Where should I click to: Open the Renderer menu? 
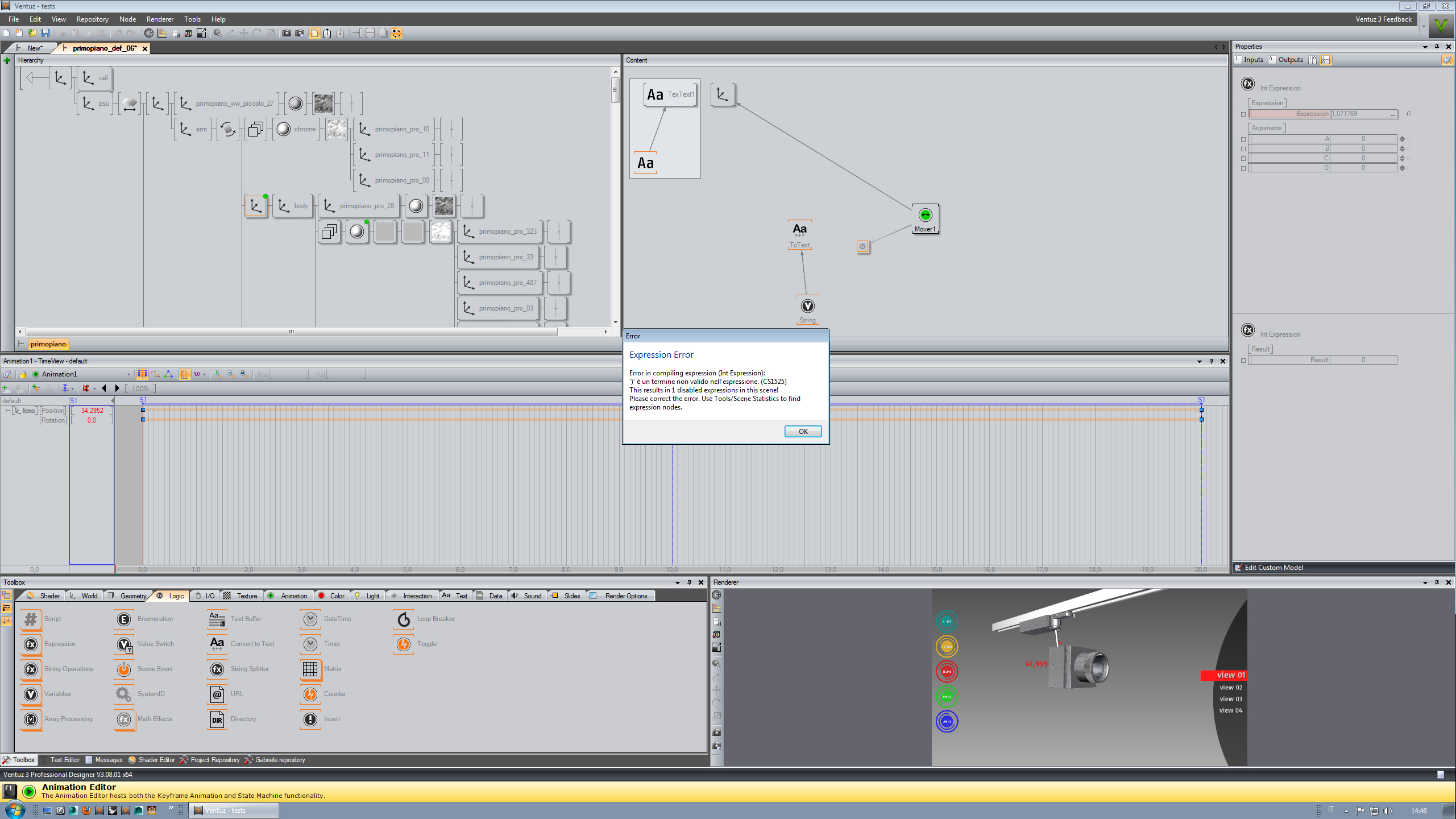click(x=160, y=19)
